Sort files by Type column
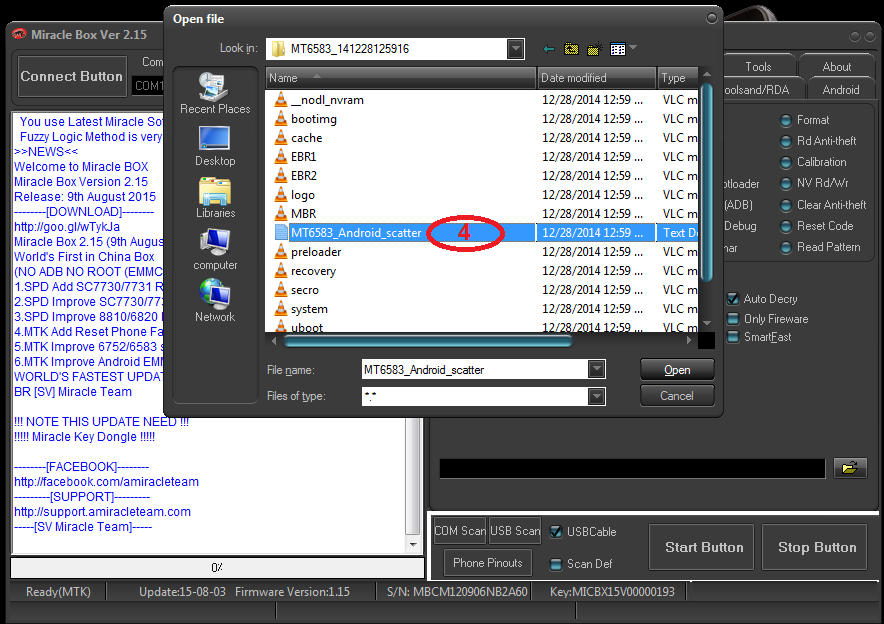Viewport: 884px width, 624px height. [678, 78]
